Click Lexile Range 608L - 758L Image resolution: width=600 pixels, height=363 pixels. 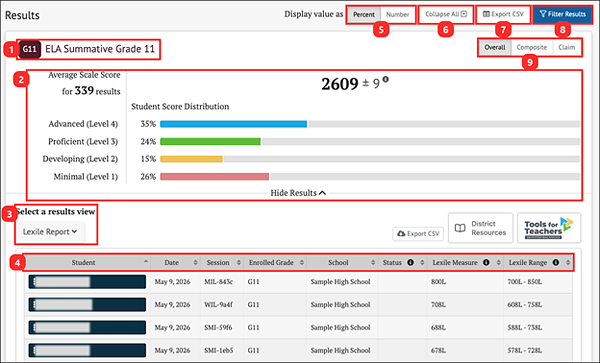tap(525, 304)
